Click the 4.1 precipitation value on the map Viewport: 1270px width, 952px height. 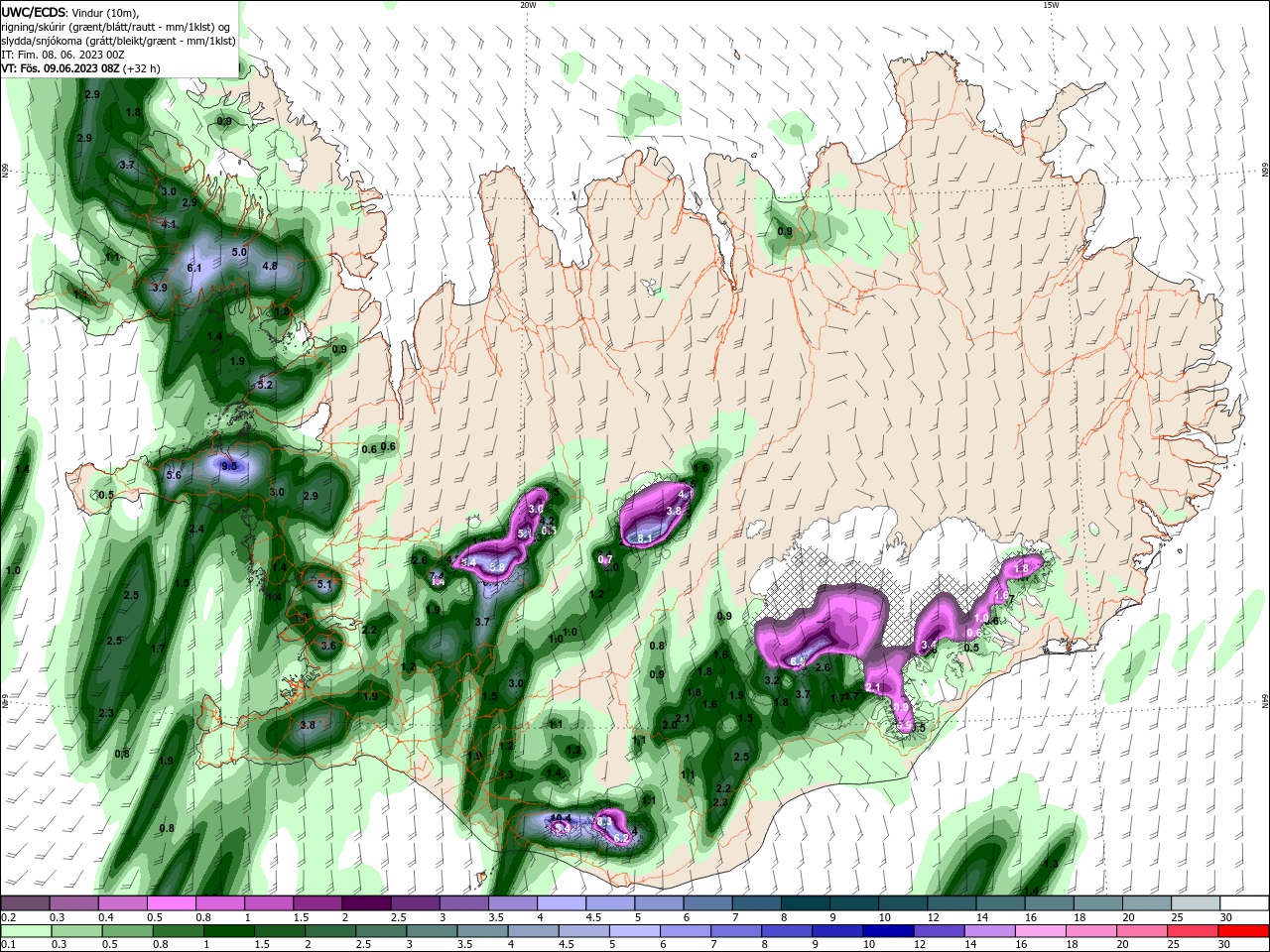tap(169, 224)
